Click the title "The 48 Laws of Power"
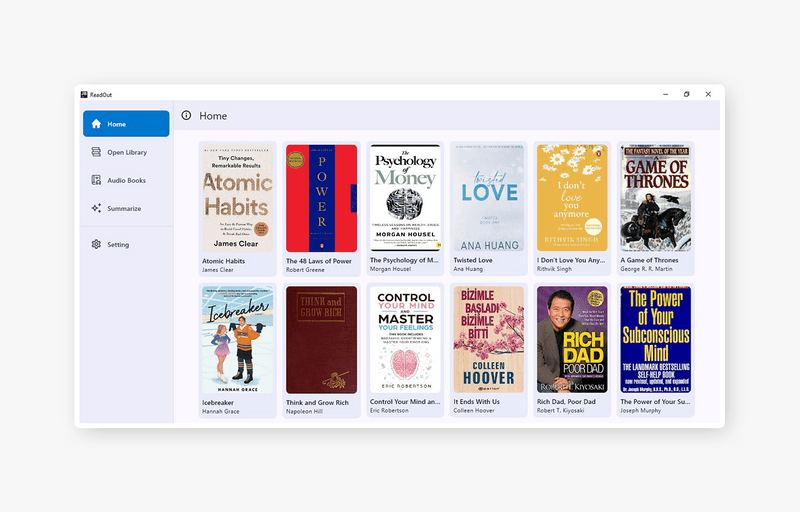The image size is (800, 512). 319,261
